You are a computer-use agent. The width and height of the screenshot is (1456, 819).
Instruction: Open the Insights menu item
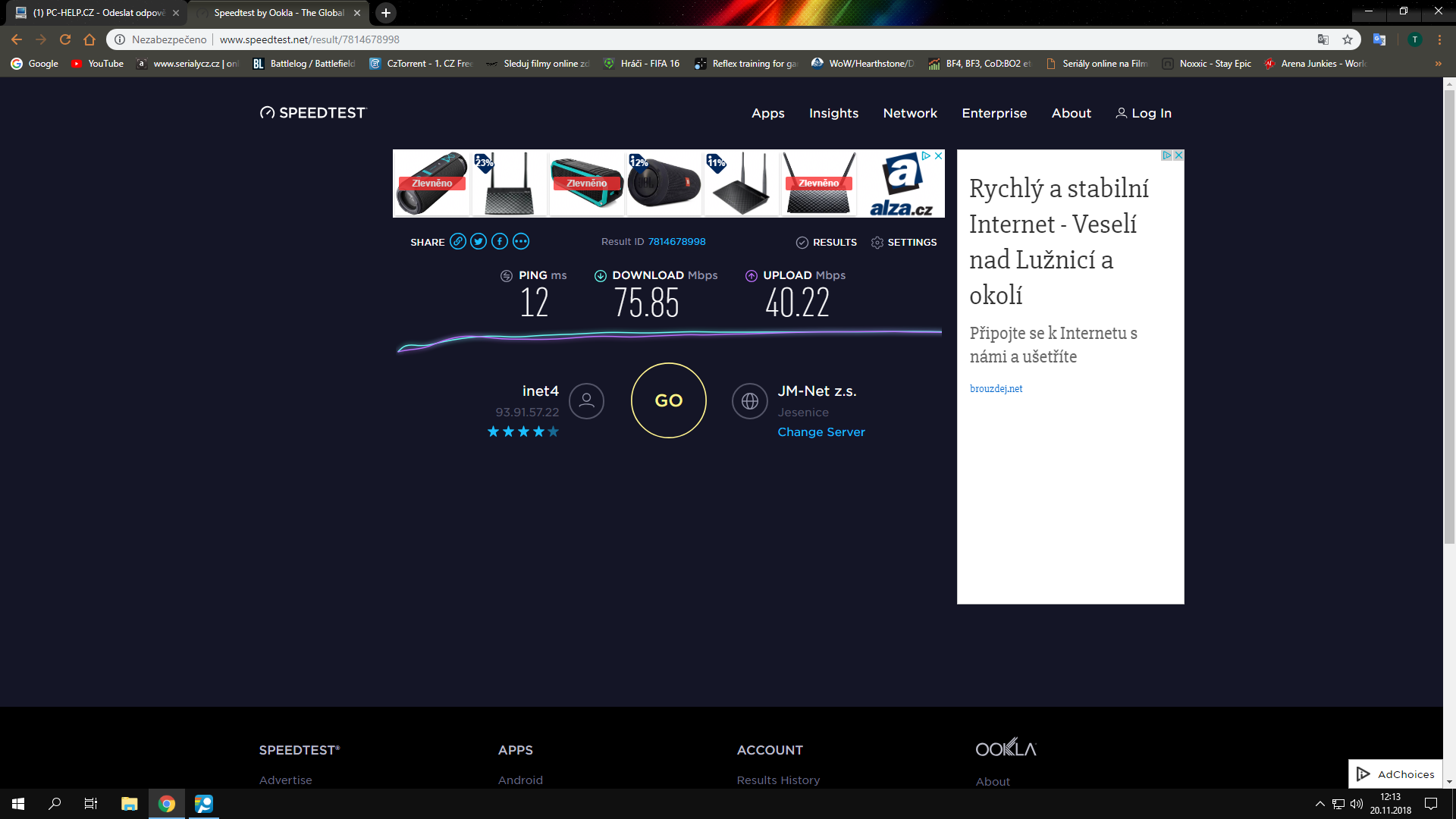833,113
